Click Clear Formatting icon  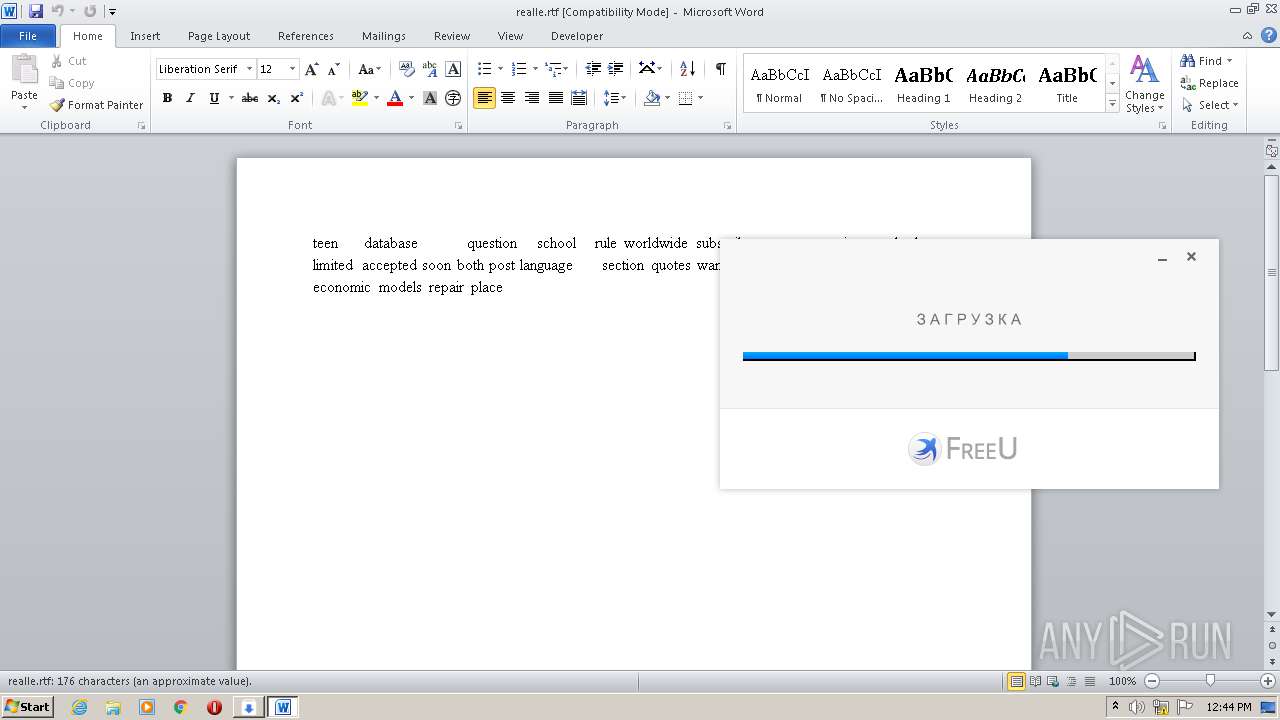tap(407, 69)
